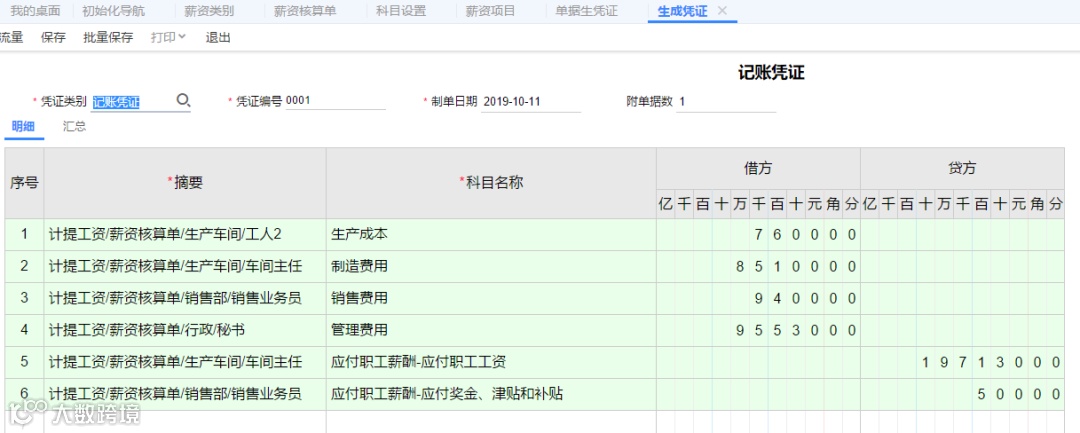Click the 序号 column header
Viewport: 1080px width, 433px height.
click(x=24, y=182)
